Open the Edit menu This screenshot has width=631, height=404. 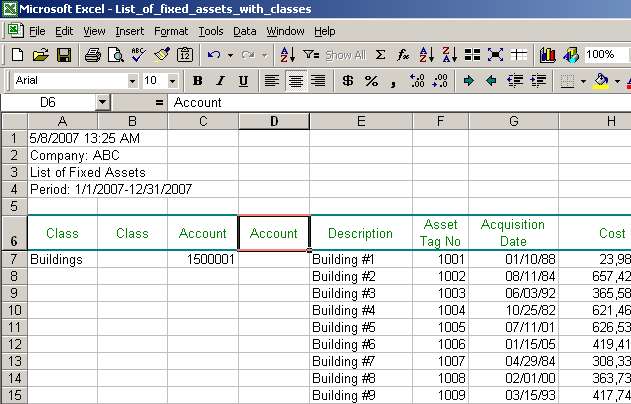click(x=64, y=31)
